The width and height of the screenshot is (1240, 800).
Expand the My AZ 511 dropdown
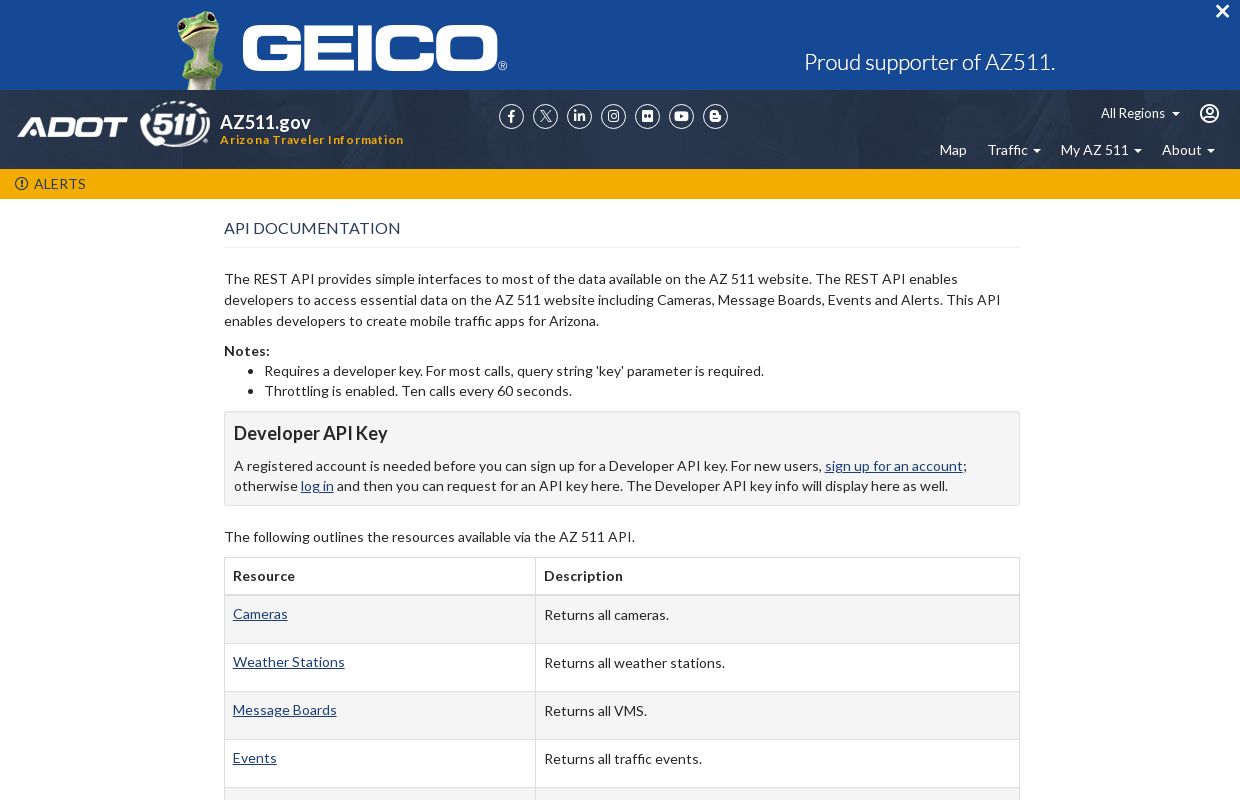pyautogui.click(x=1101, y=150)
